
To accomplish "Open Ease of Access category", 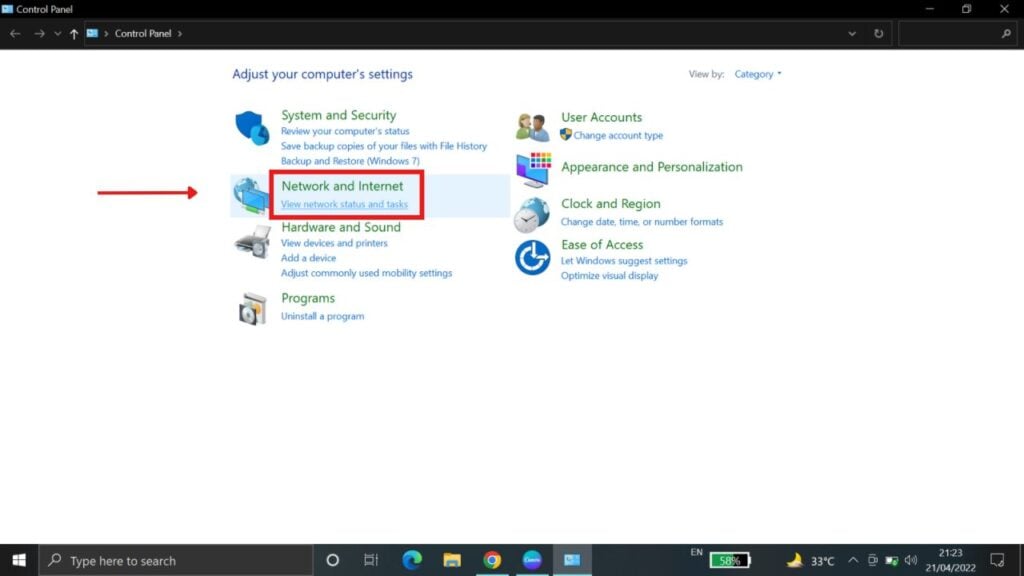I will click(602, 245).
